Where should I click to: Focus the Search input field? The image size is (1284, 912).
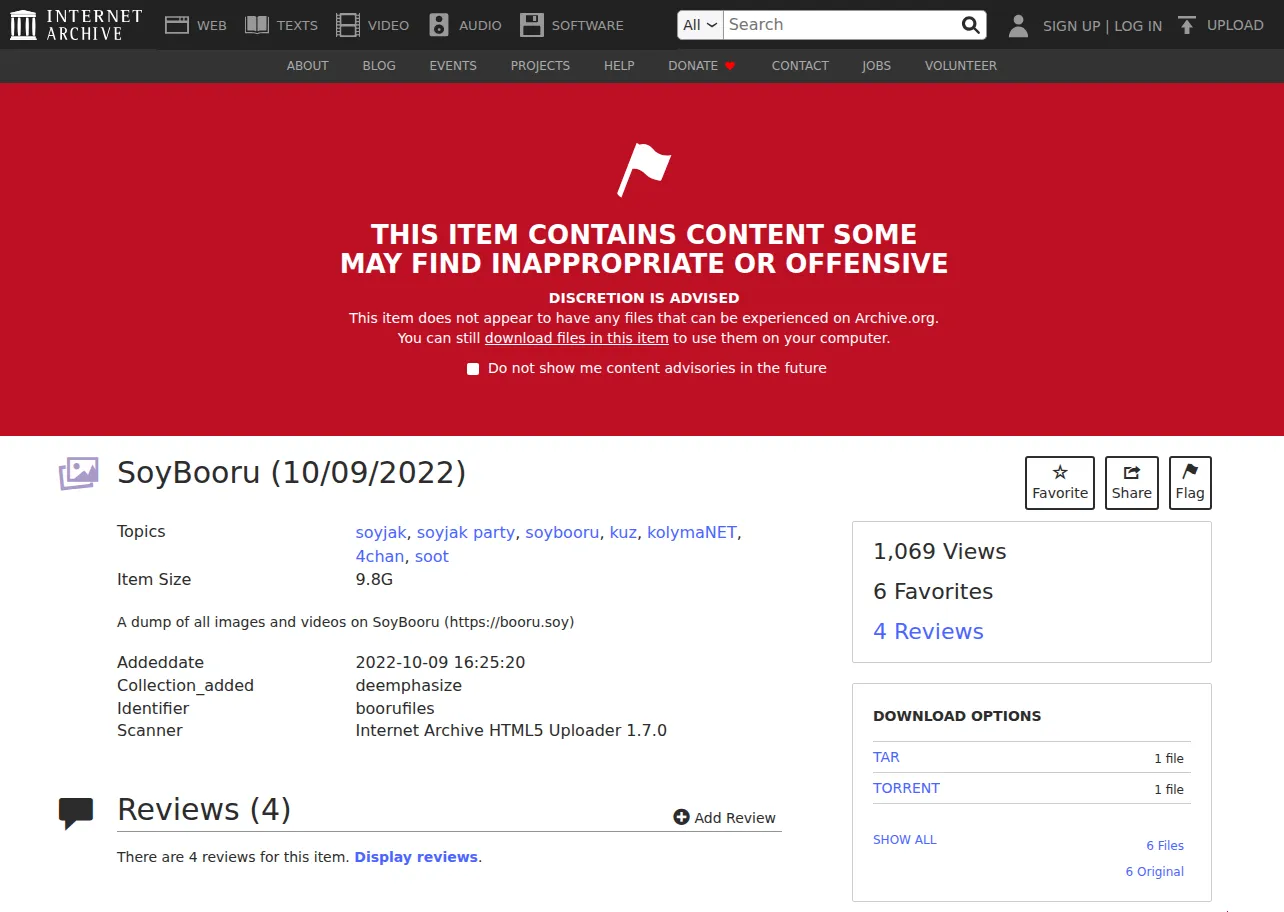(840, 25)
